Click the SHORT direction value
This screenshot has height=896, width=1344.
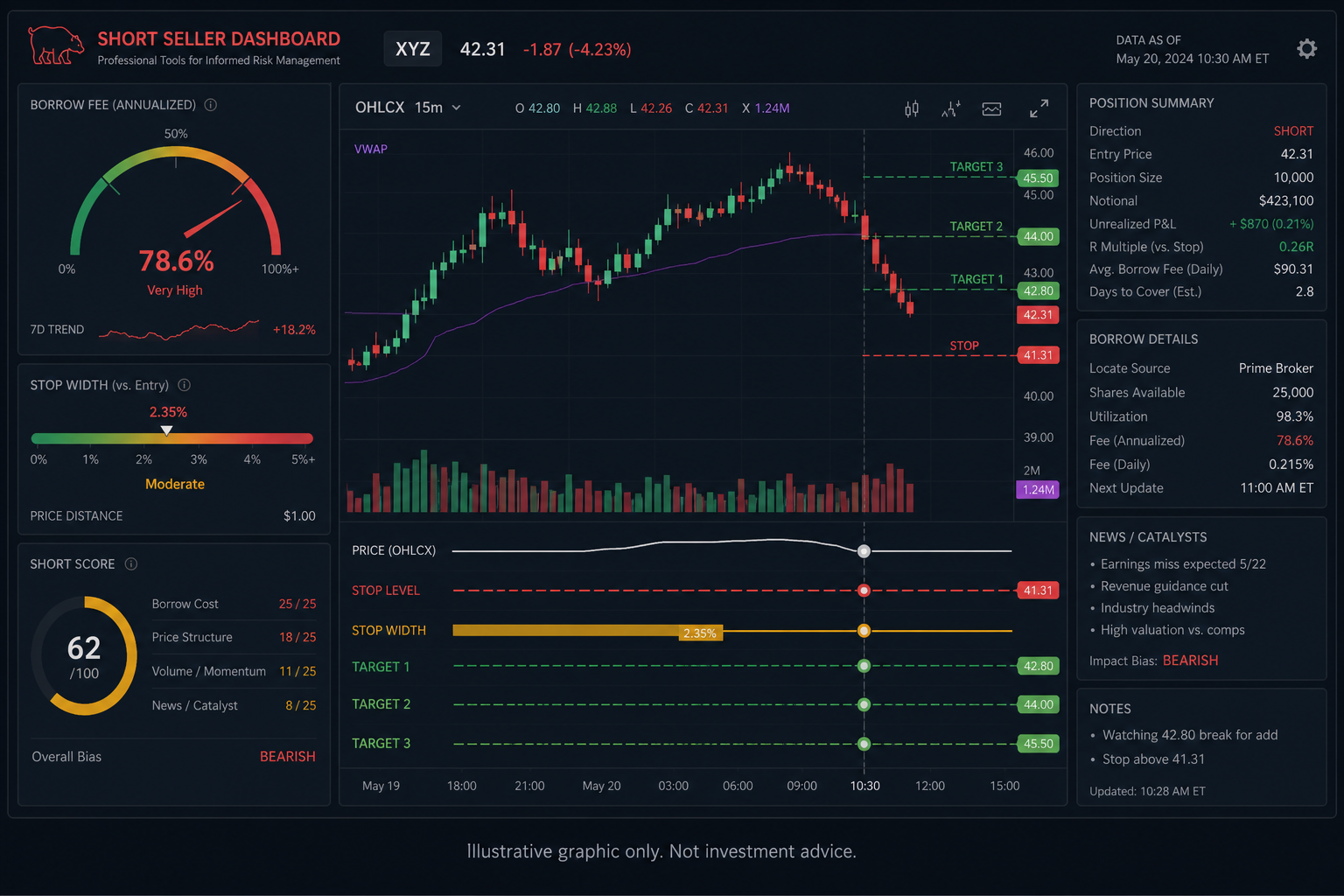(1293, 131)
